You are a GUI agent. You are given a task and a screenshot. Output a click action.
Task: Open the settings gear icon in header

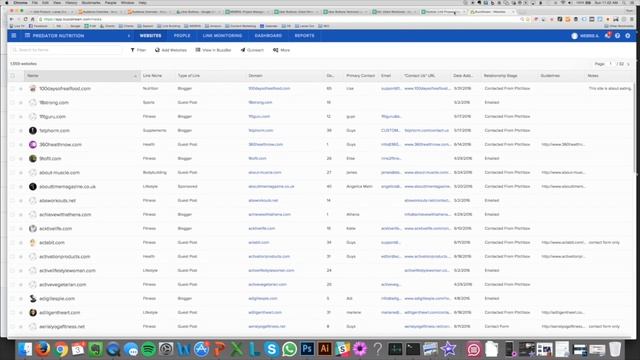pos(628,36)
